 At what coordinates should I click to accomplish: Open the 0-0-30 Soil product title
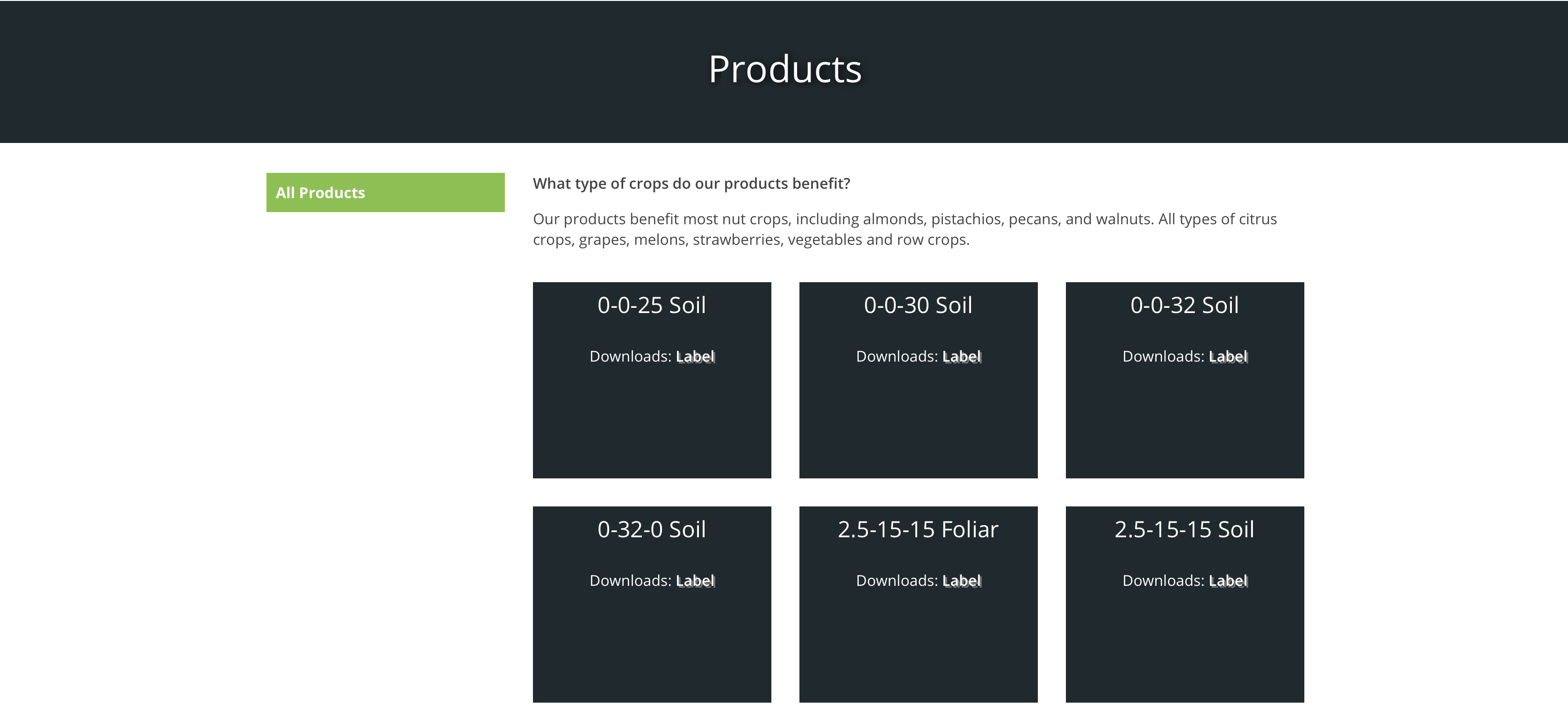pos(918,305)
